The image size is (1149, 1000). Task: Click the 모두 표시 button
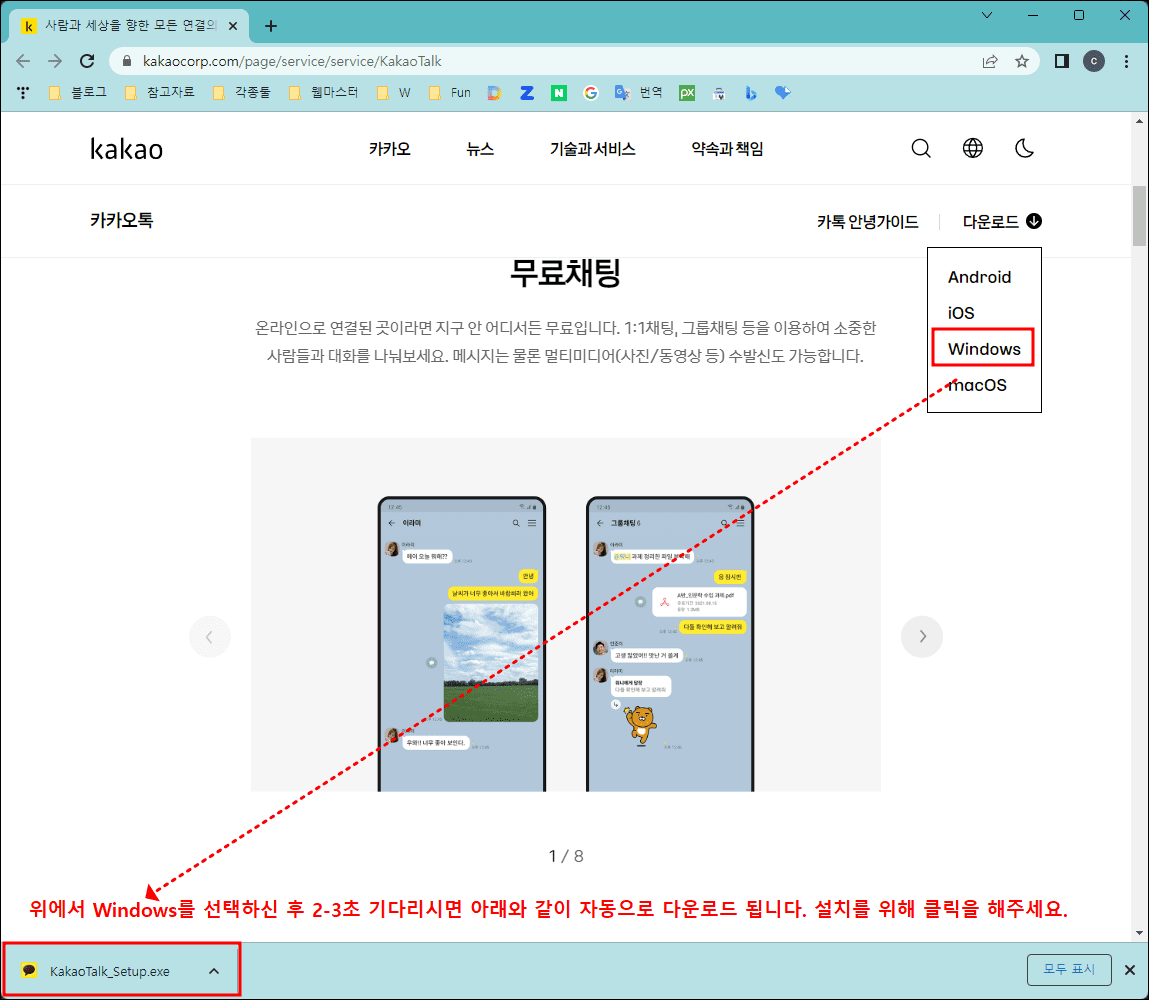(1069, 969)
